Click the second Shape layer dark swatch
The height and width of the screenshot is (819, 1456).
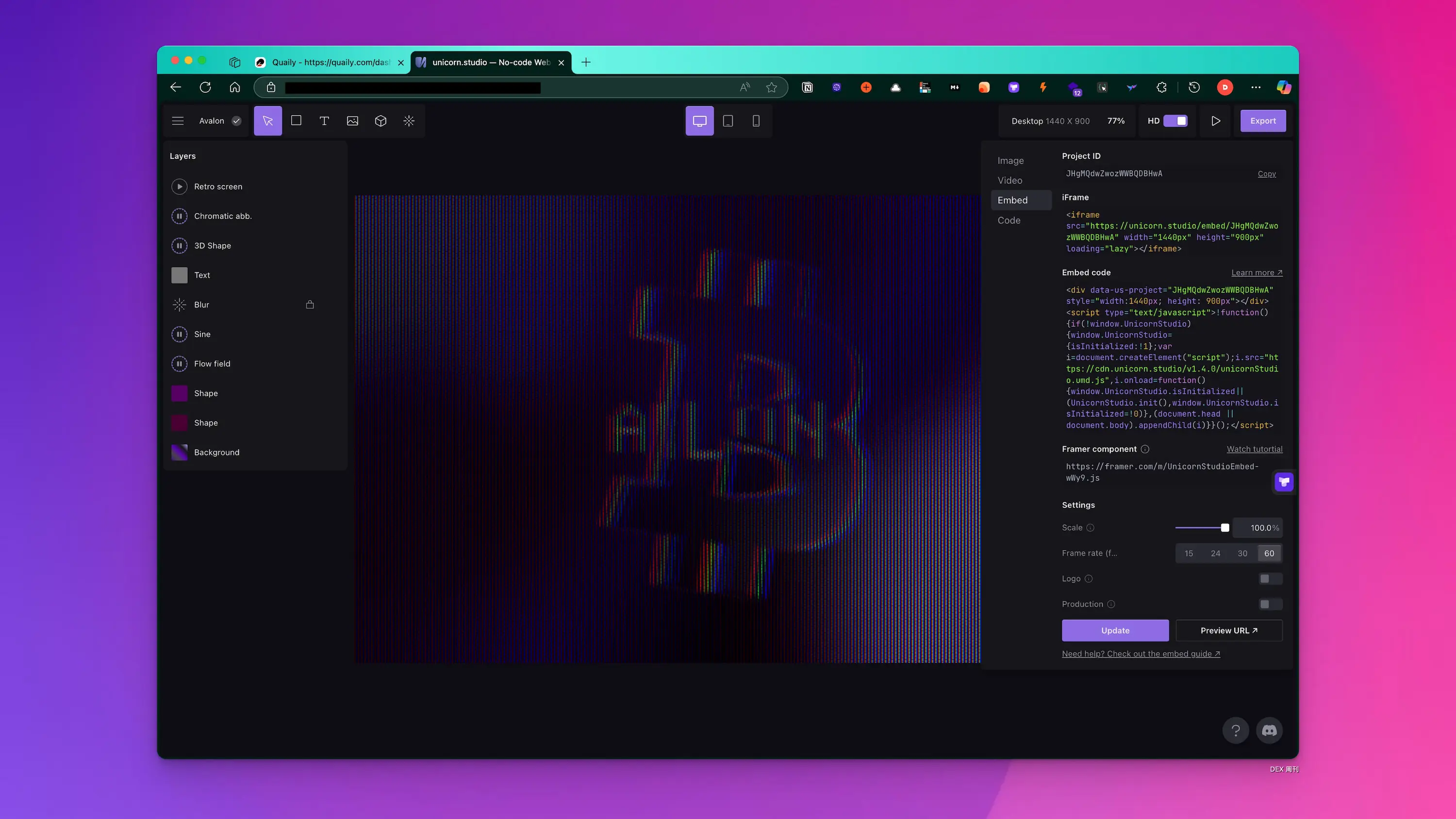tap(179, 423)
